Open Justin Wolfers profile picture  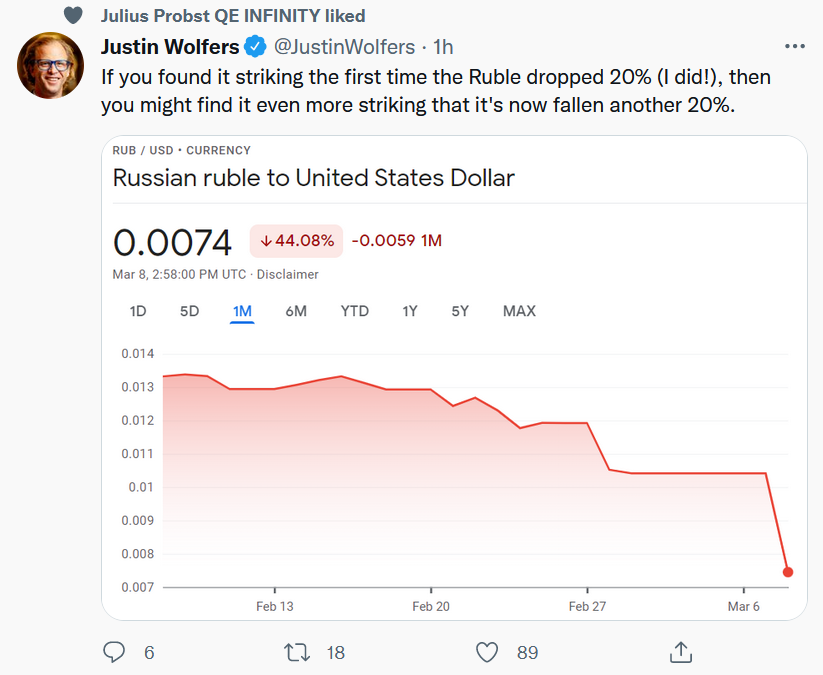(x=50, y=65)
